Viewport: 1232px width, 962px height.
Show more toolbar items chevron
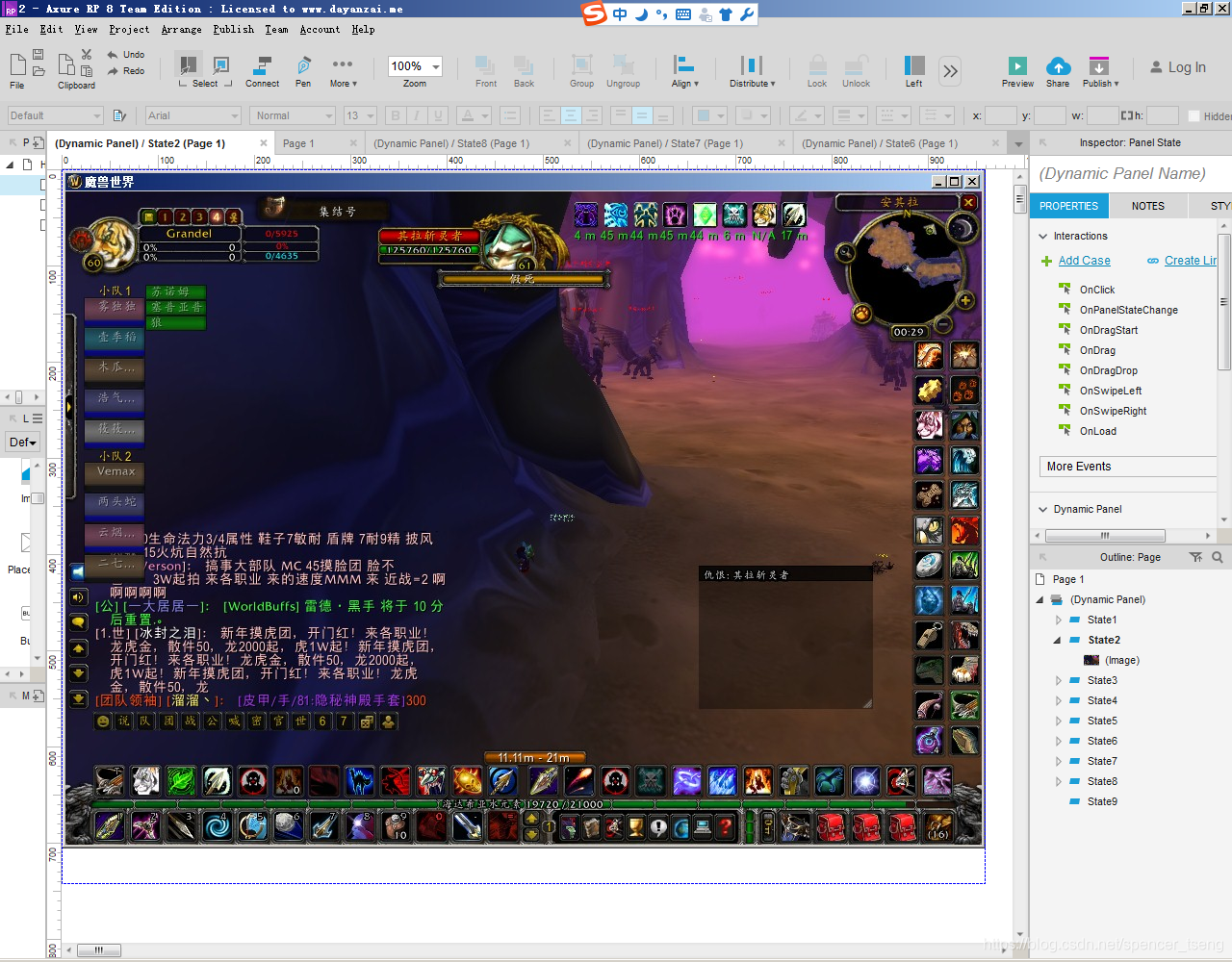pyautogui.click(x=951, y=70)
